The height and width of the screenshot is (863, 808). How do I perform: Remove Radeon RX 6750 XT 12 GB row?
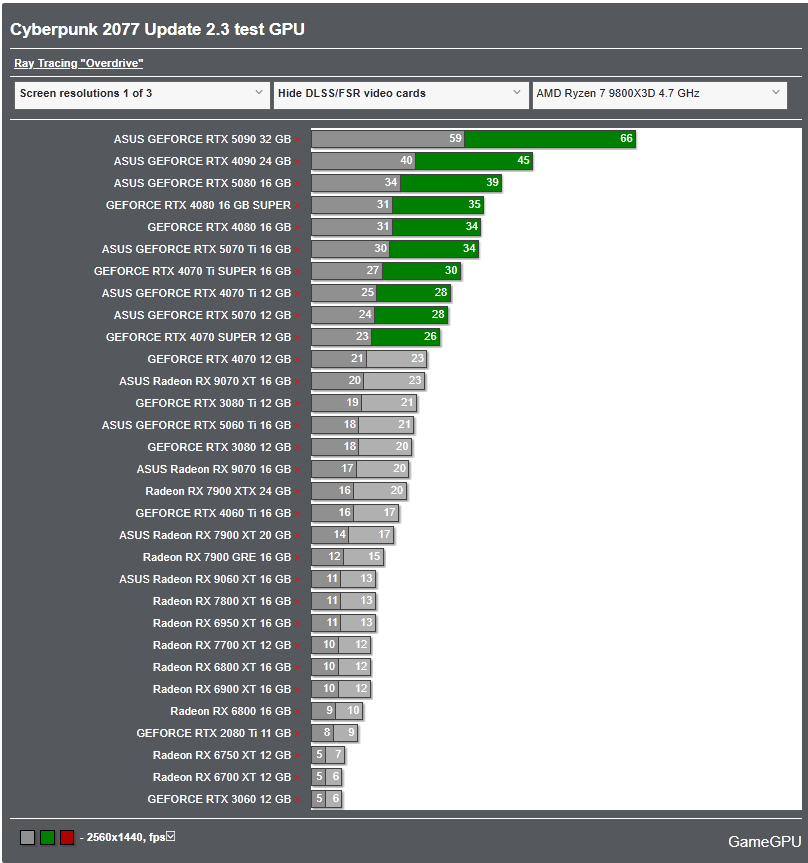tap(298, 756)
